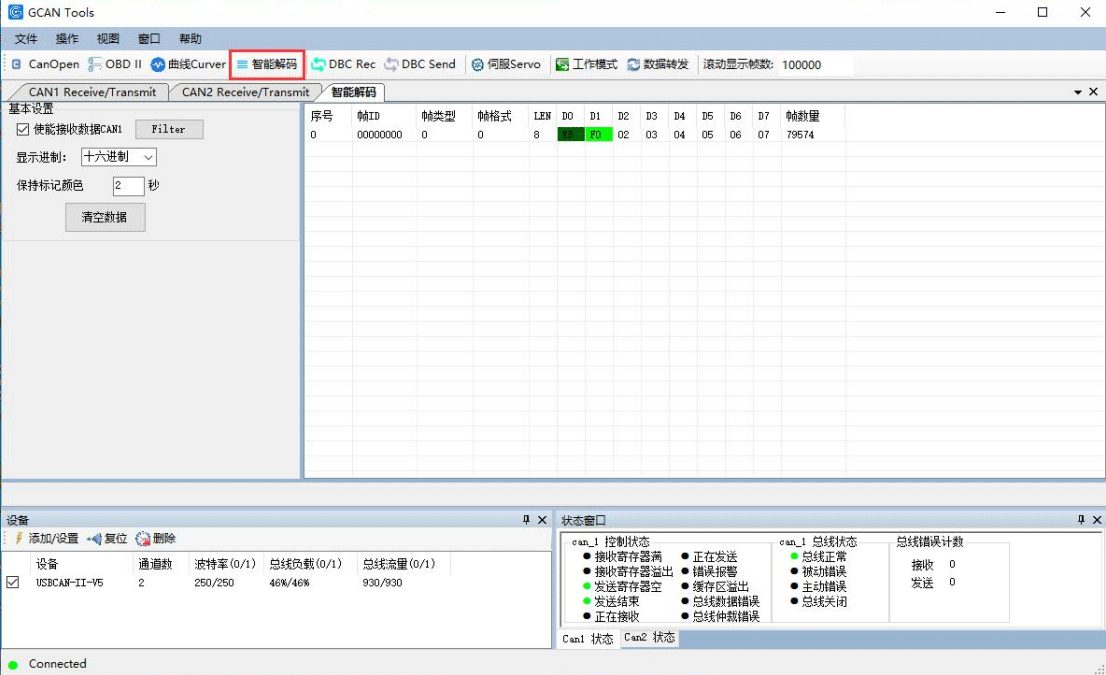Image resolution: width=1106 pixels, height=675 pixels.
Task: Open the tab list dropdown arrow
Action: point(1078,92)
